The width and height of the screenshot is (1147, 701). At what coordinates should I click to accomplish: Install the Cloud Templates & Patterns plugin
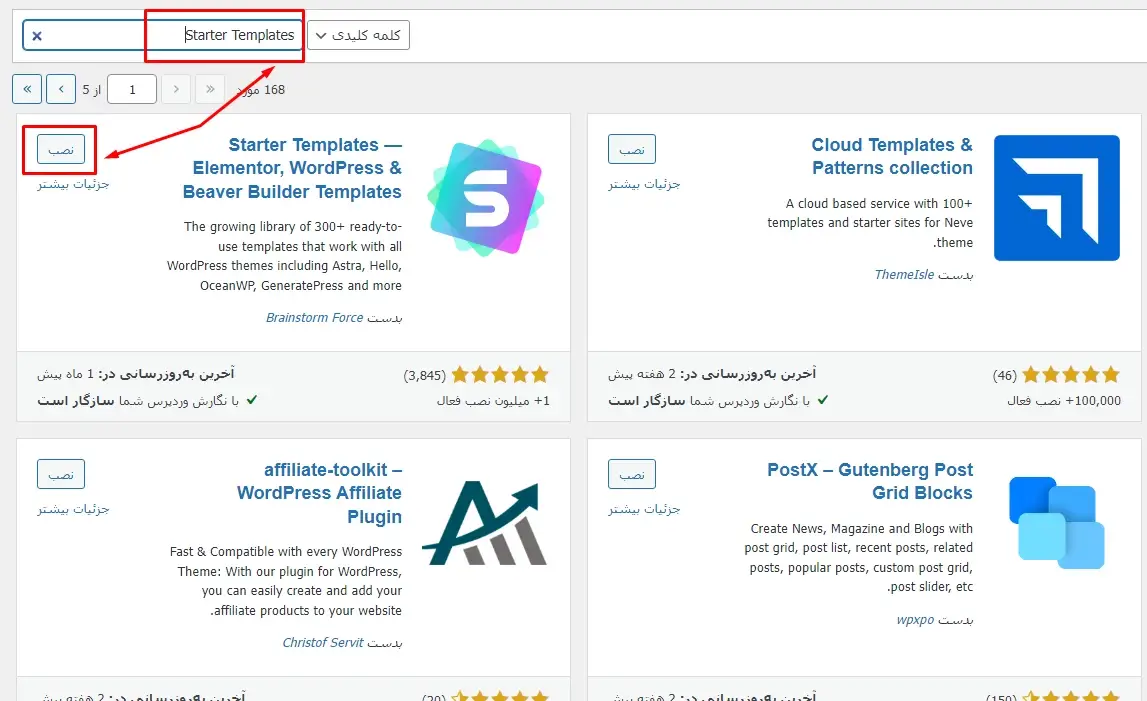(x=632, y=149)
